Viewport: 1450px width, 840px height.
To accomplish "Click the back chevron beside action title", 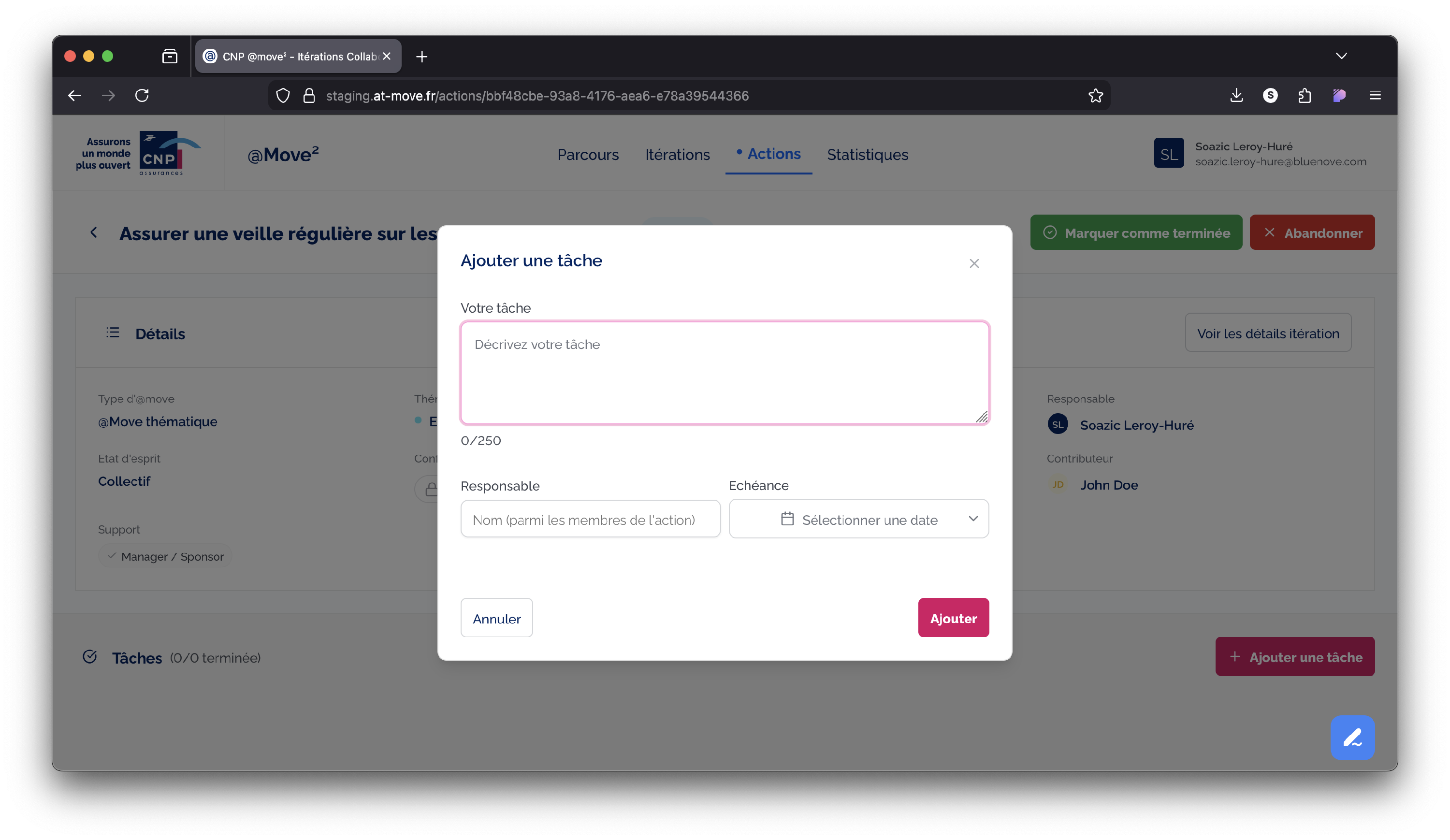I will (x=94, y=232).
